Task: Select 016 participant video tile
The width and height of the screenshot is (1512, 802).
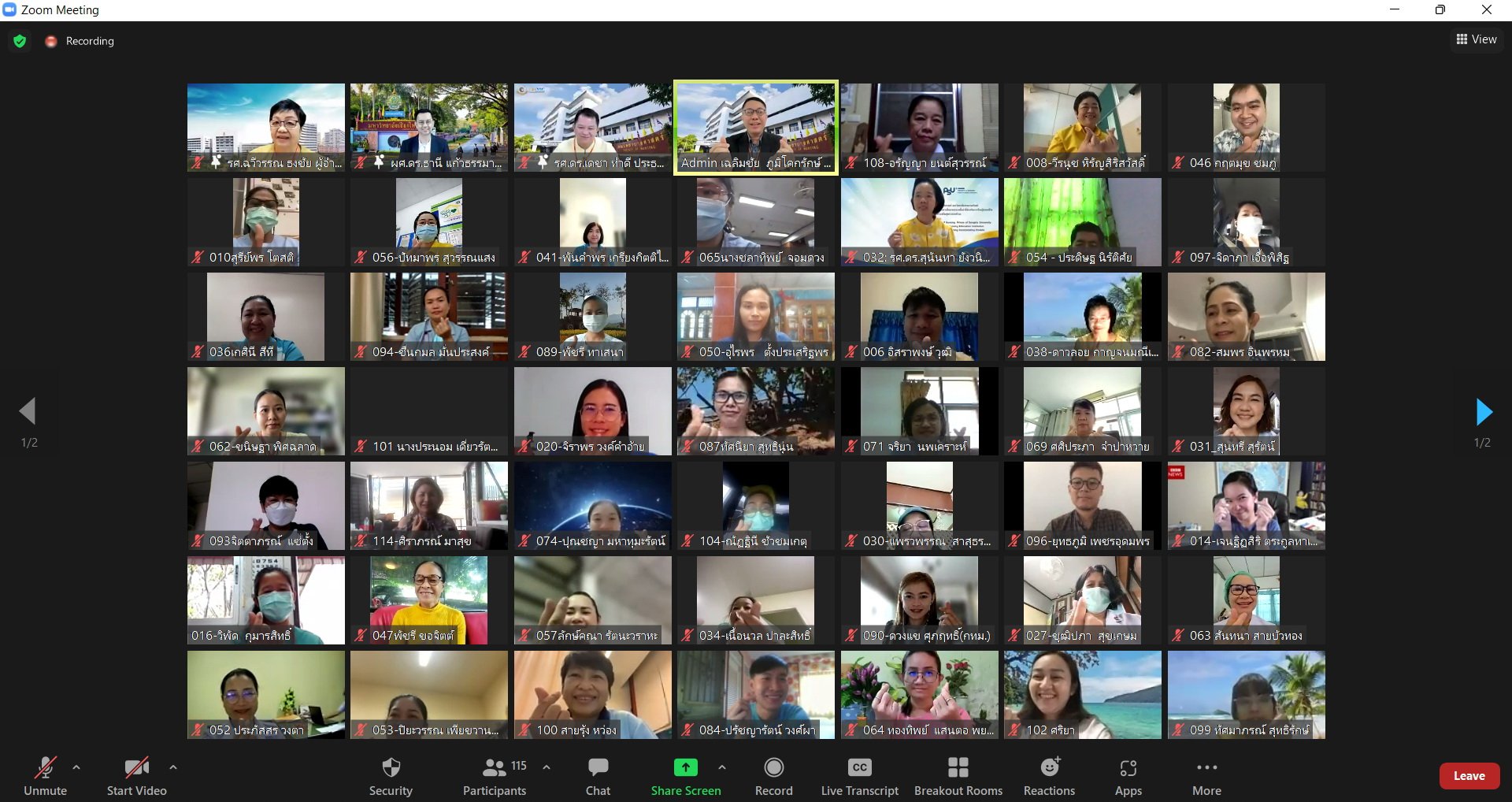Action: point(266,600)
